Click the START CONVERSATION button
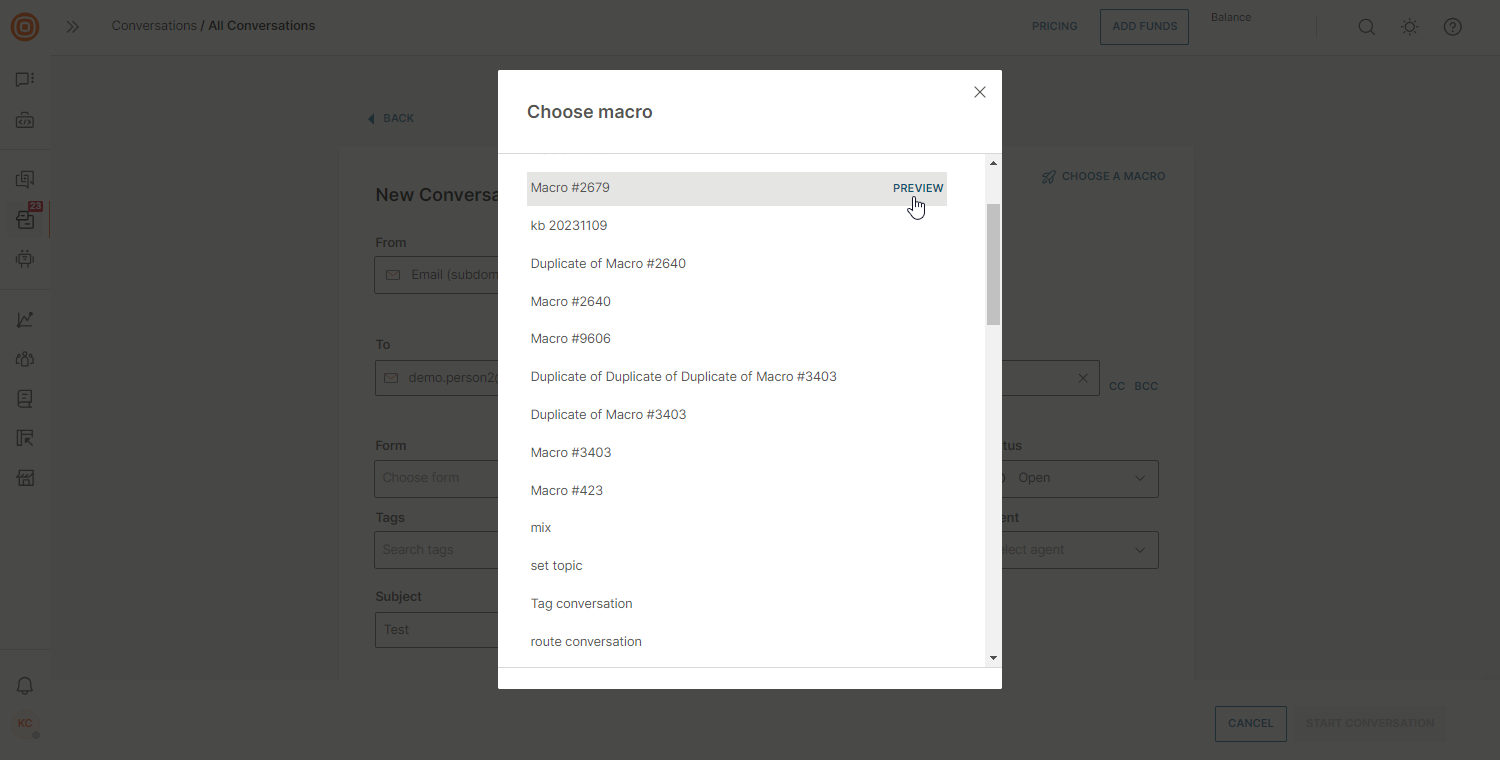The height and width of the screenshot is (760, 1500). 1370,723
